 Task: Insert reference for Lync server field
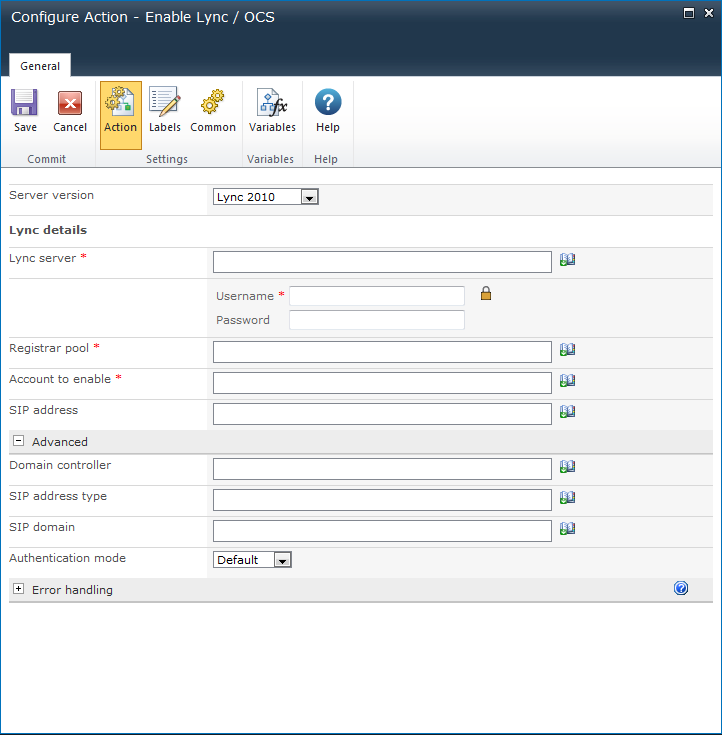point(567,259)
